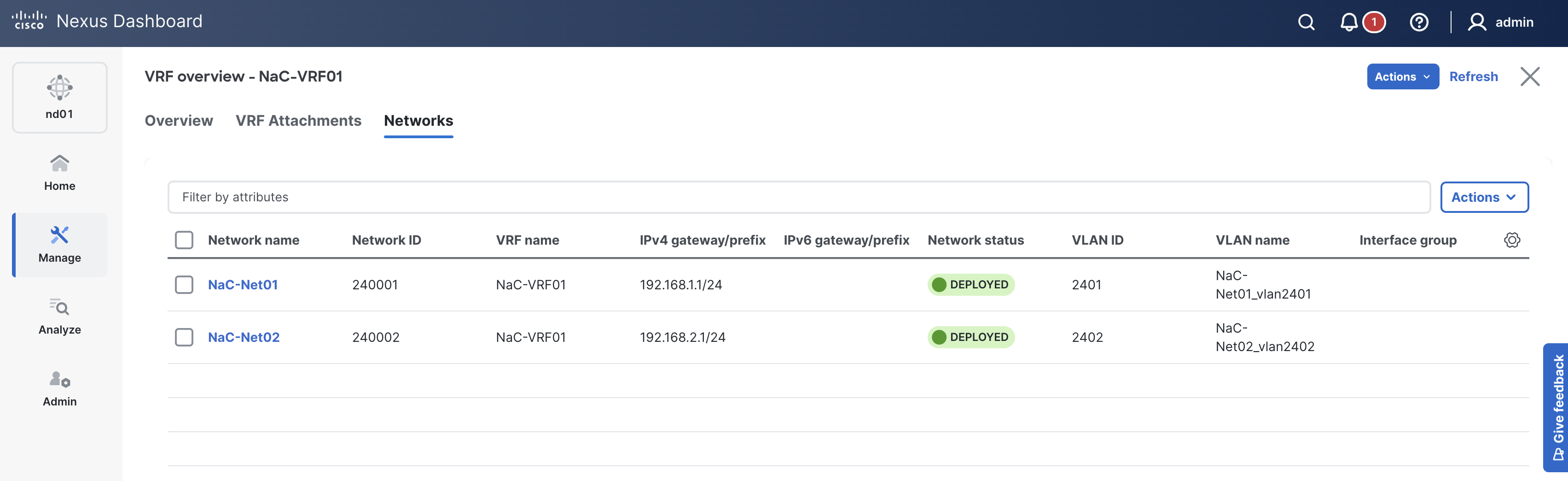Switch to the VRF Attachments tab

click(x=298, y=121)
